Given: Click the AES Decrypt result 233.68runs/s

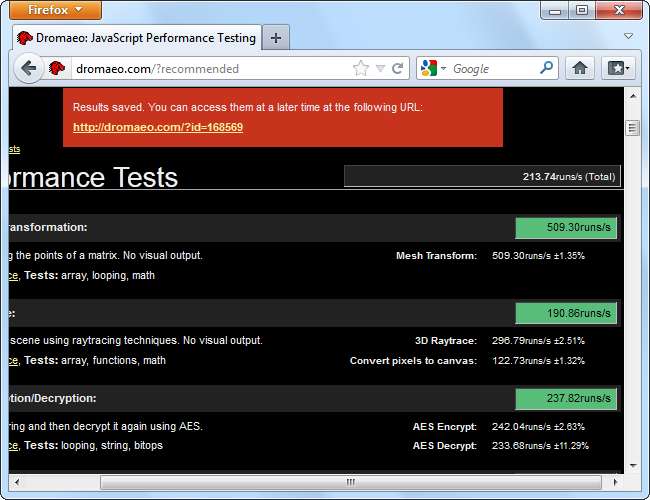Looking at the screenshot, I should (x=540, y=446).
